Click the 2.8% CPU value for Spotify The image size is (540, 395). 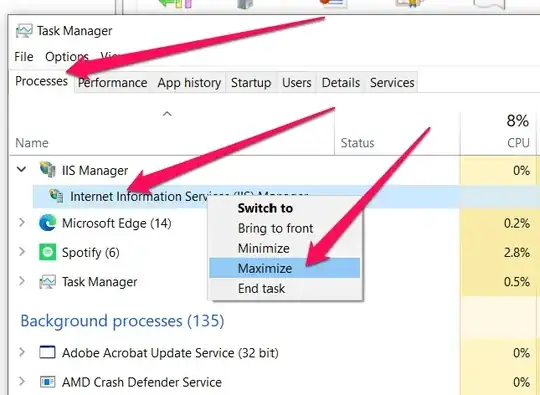[517, 252]
